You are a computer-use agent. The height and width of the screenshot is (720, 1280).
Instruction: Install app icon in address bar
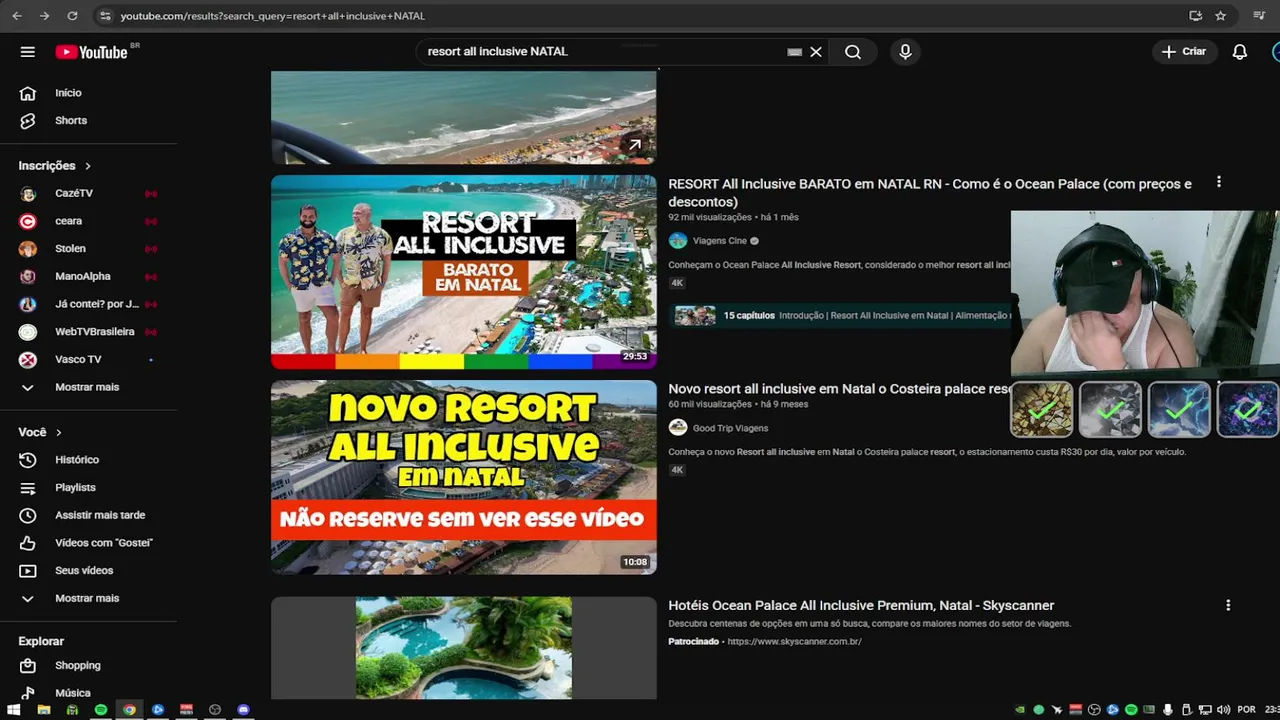[1195, 16]
